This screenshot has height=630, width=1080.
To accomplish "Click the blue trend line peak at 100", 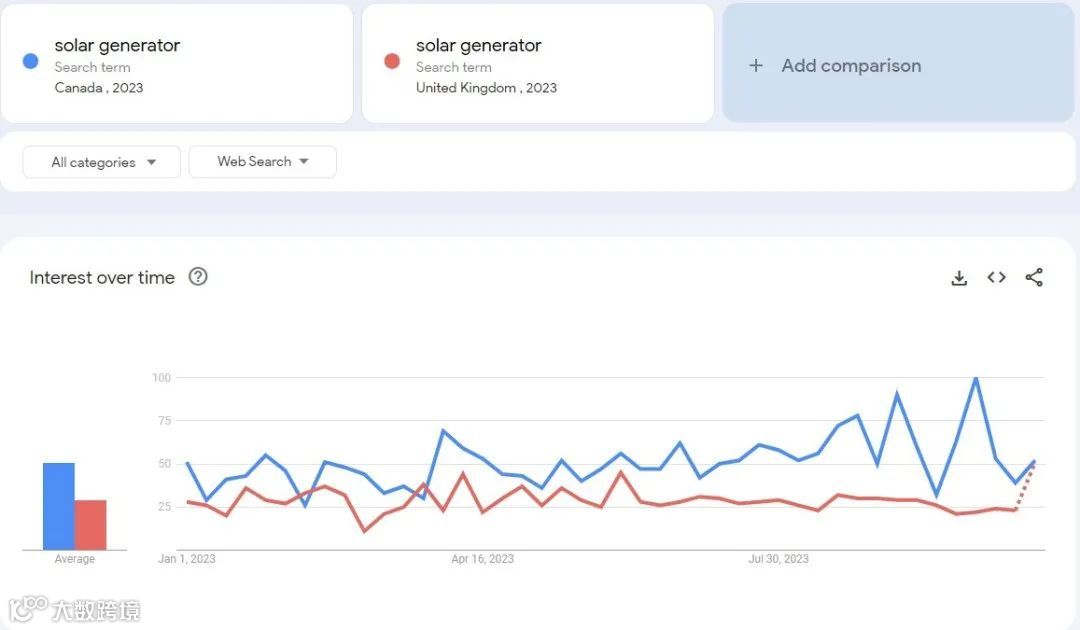I will point(975,379).
